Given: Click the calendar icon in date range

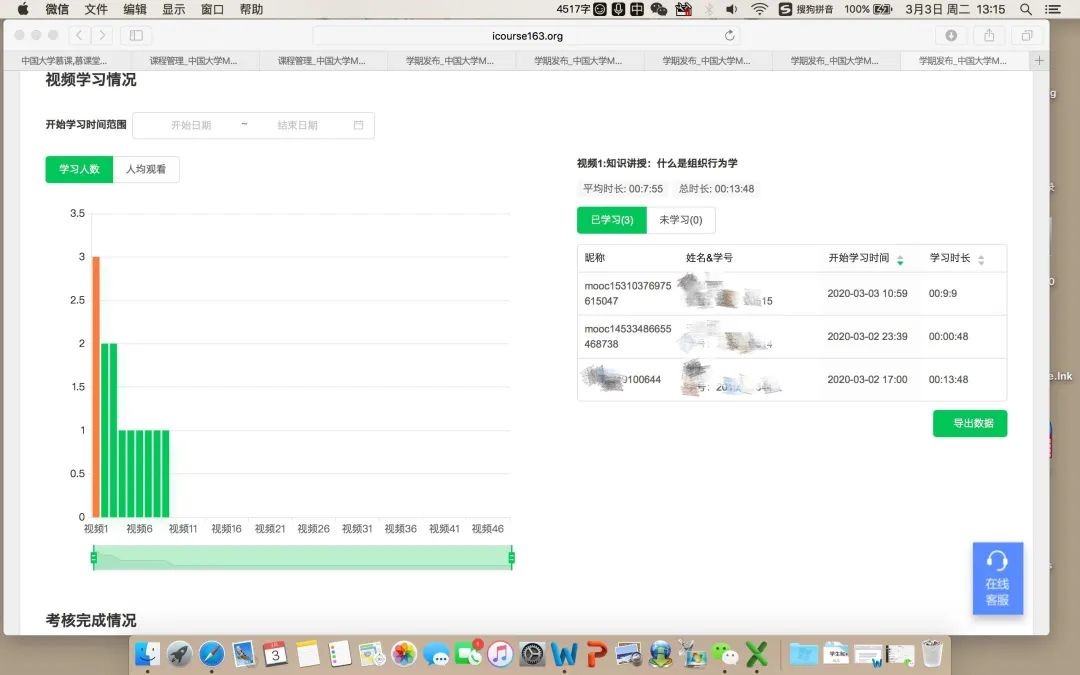Looking at the screenshot, I should tap(359, 126).
